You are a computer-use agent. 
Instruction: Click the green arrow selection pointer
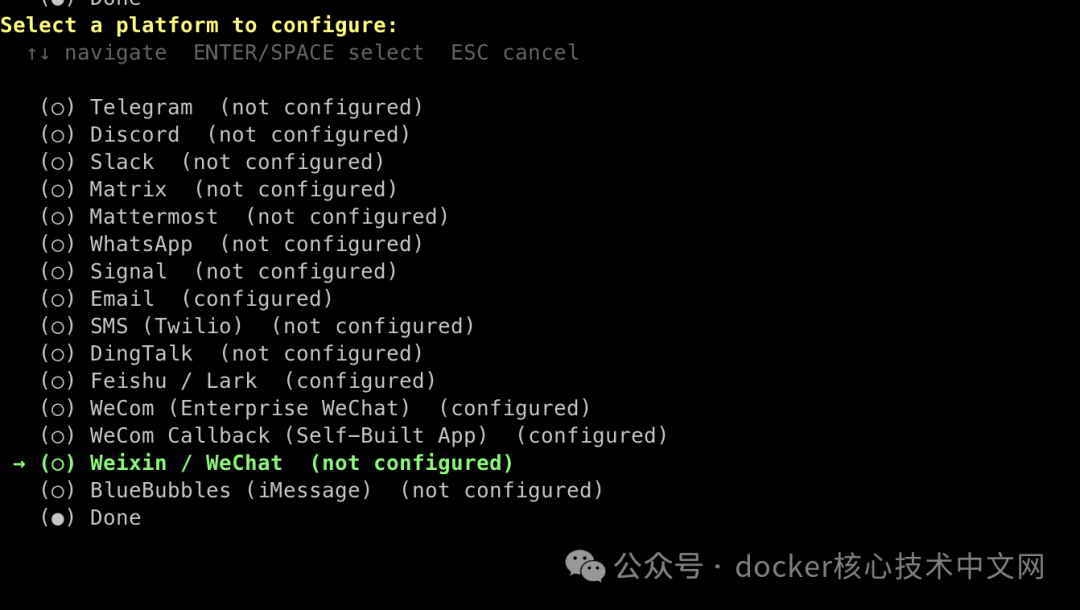[19, 463]
